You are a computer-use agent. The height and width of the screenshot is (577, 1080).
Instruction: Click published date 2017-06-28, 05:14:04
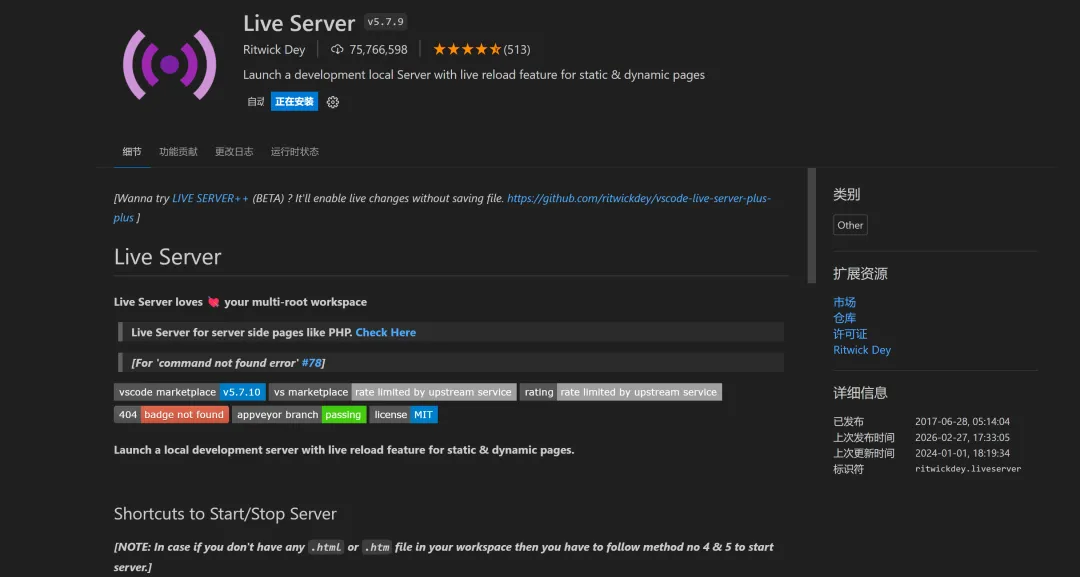click(962, 421)
